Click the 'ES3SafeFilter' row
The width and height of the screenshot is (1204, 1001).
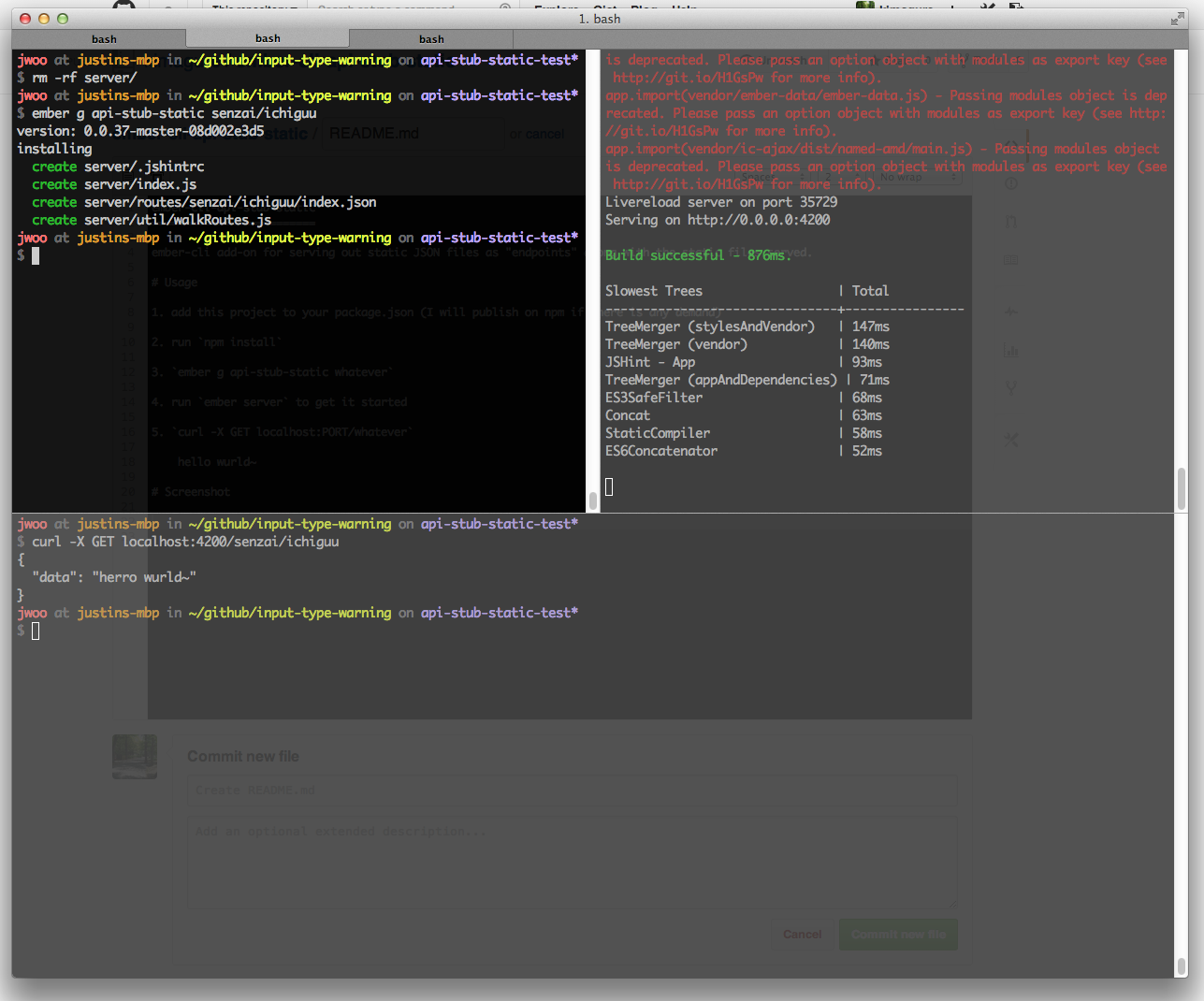pos(744,398)
